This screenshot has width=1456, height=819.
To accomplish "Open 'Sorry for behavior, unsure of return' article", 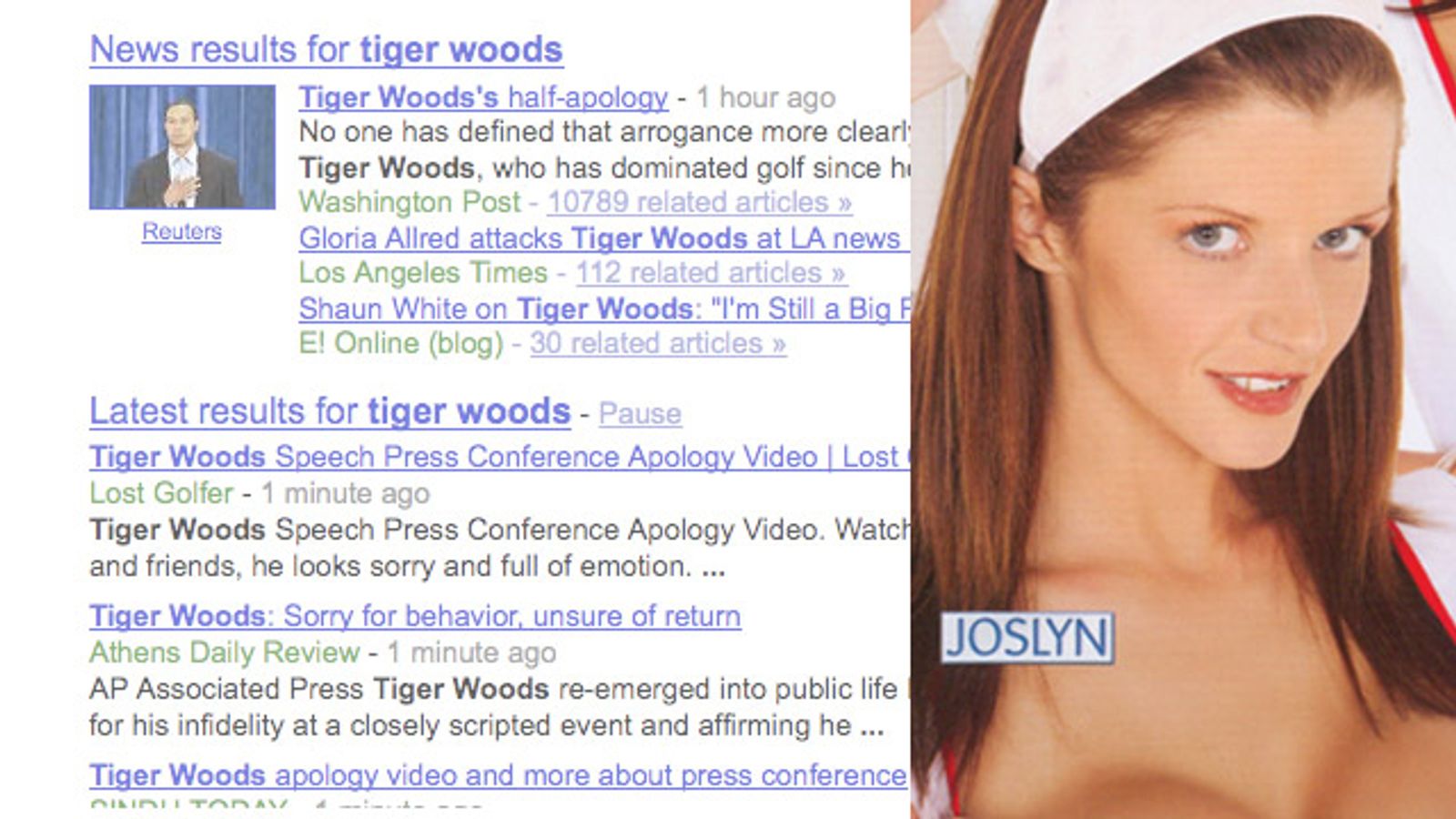I will pos(415,616).
